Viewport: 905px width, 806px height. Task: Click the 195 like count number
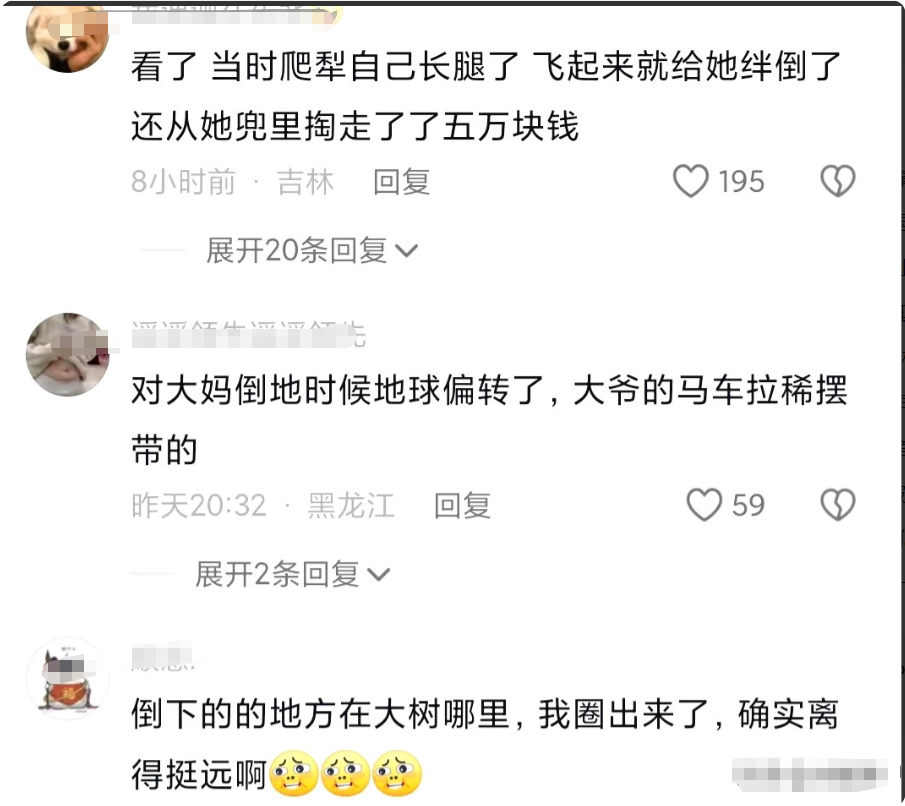point(742,181)
